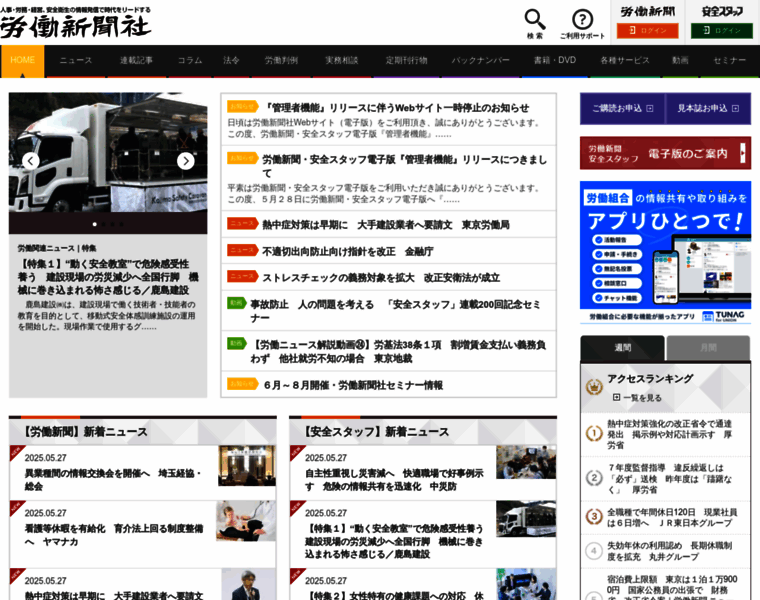The width and height of the screenshot is (760, 600).
Task: Switch ranking to the 月間 tab
Action: click(708, 347)
